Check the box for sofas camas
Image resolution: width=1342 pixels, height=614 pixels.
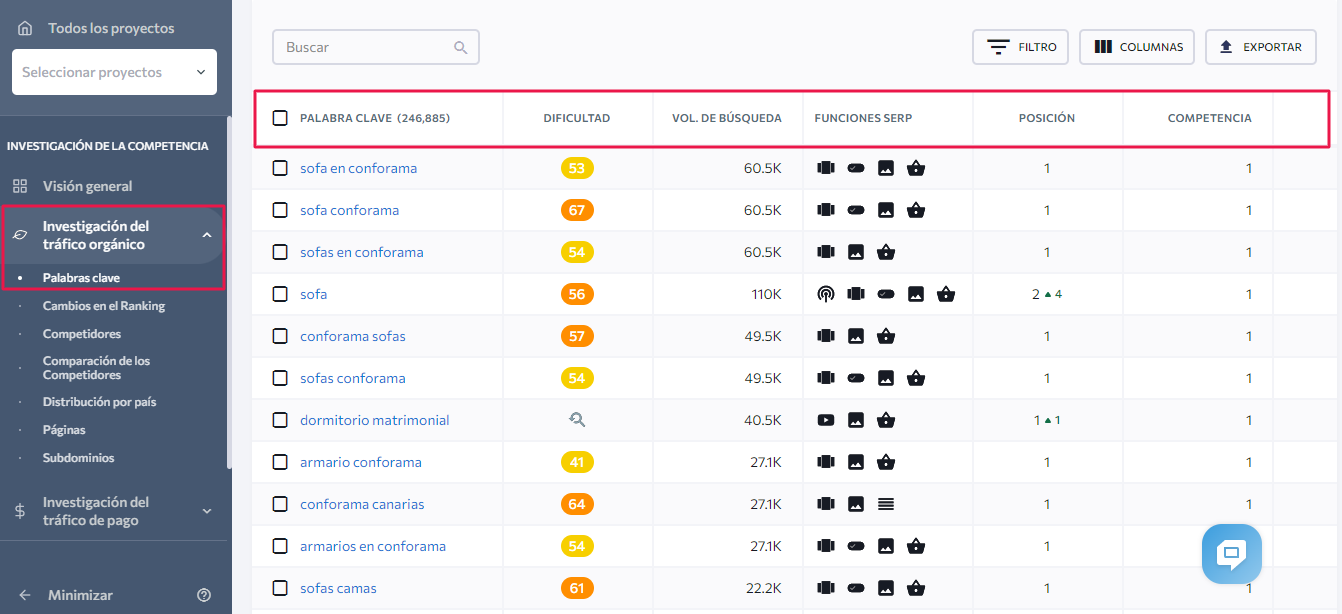coord(280,588)
